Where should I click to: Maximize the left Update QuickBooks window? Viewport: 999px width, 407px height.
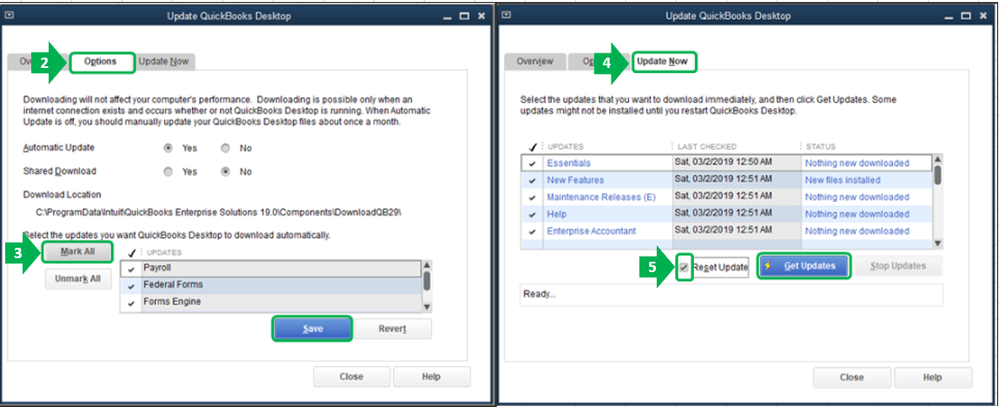pos(465,17)
